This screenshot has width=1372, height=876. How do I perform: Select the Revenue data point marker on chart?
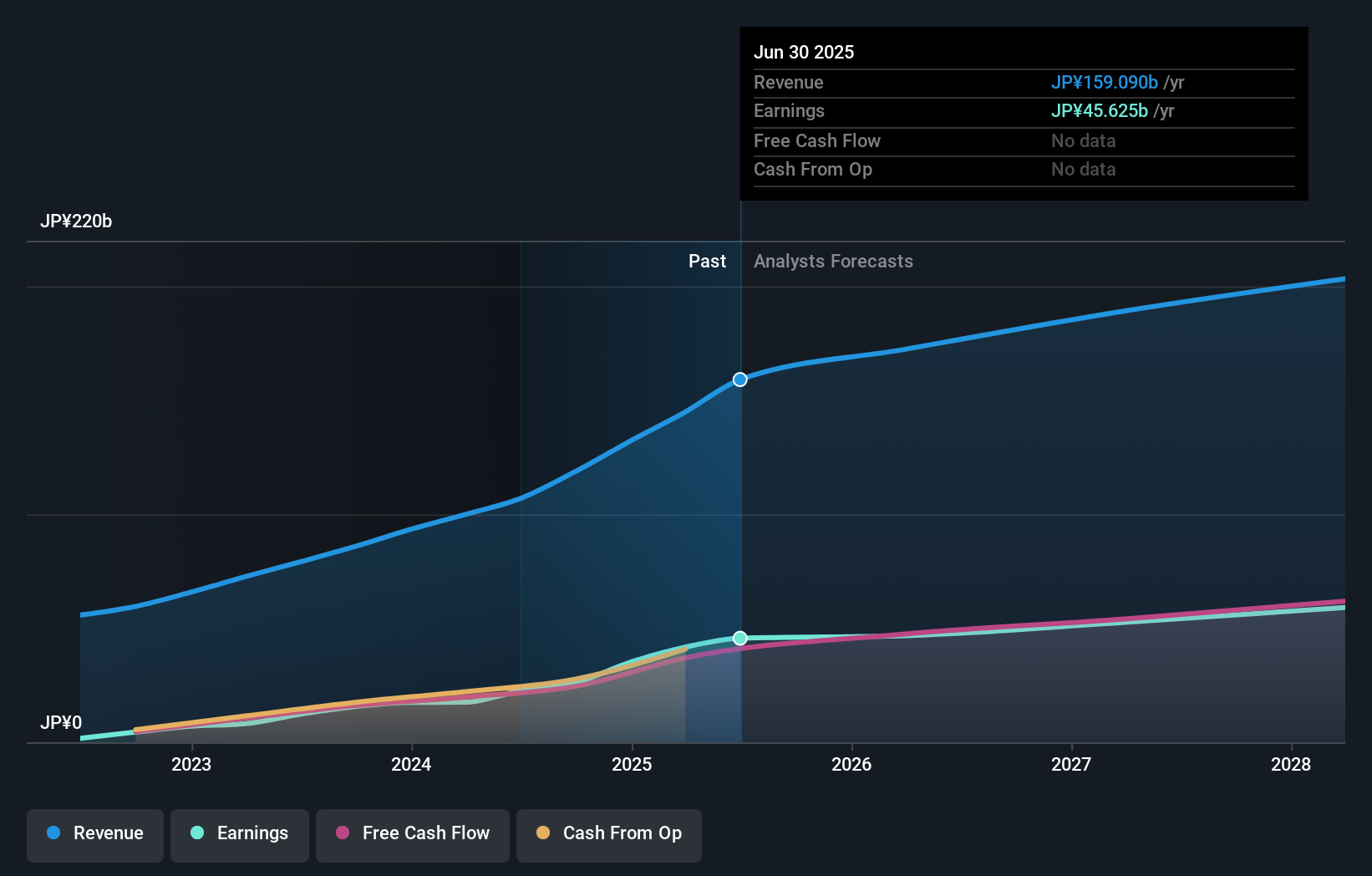(x=739, y=379)
